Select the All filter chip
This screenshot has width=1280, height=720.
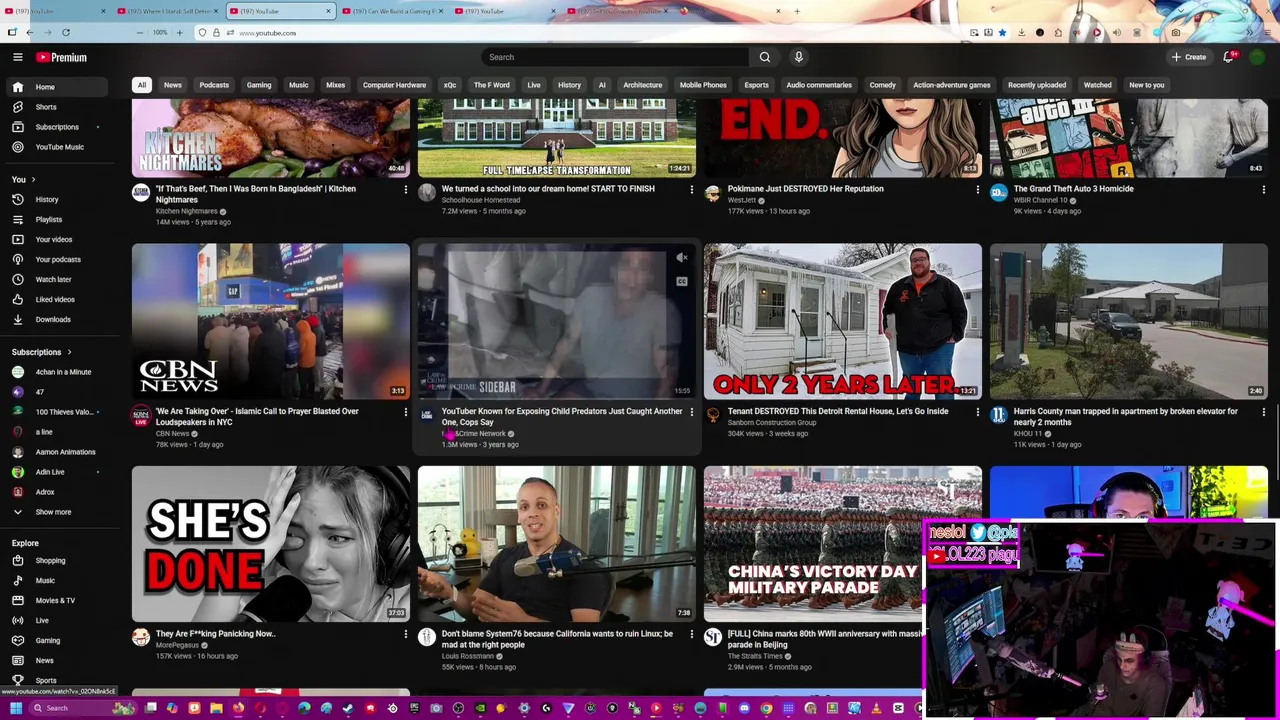[x=142, y=85]
